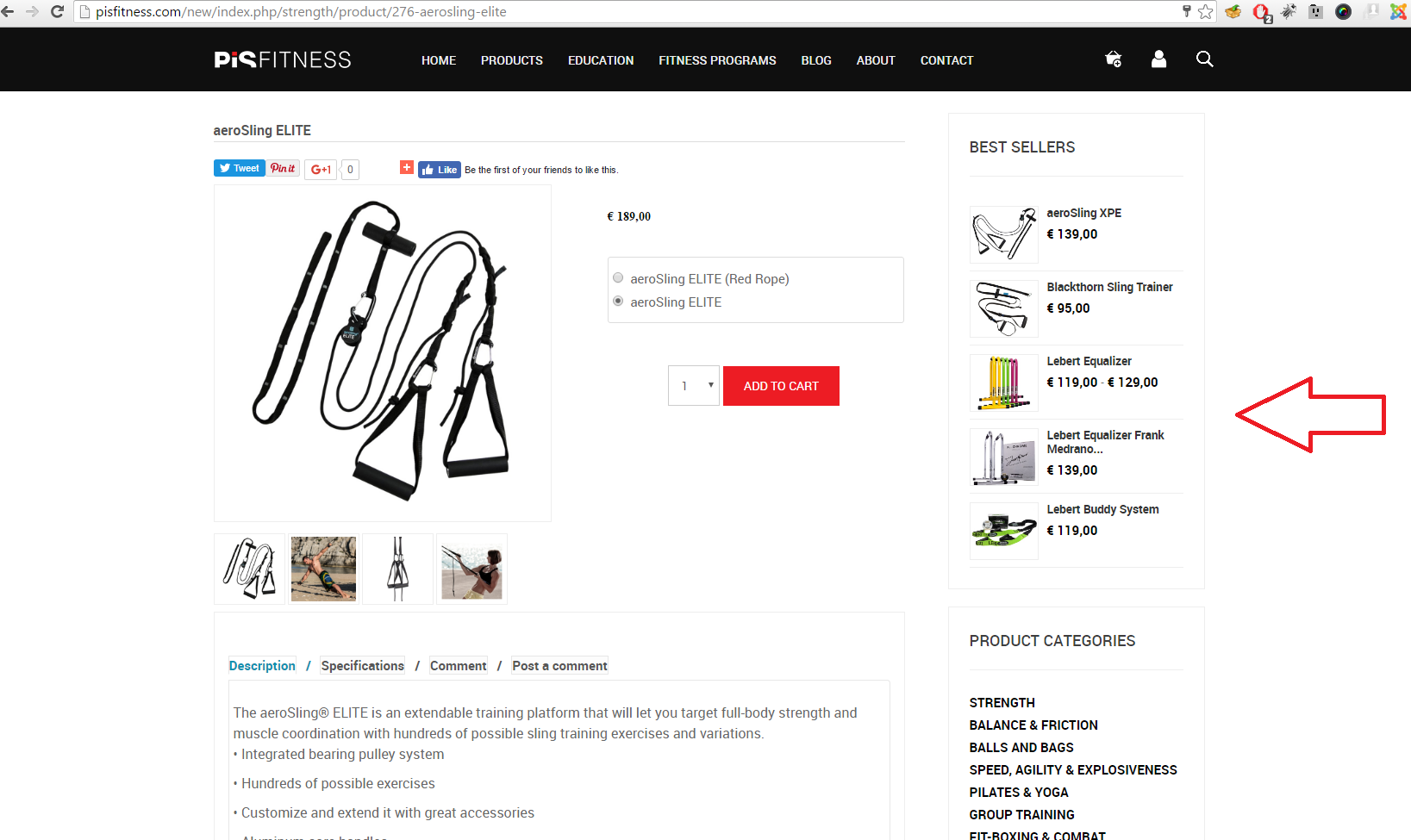Open the PRODUCTS menu

click(512, 60)
